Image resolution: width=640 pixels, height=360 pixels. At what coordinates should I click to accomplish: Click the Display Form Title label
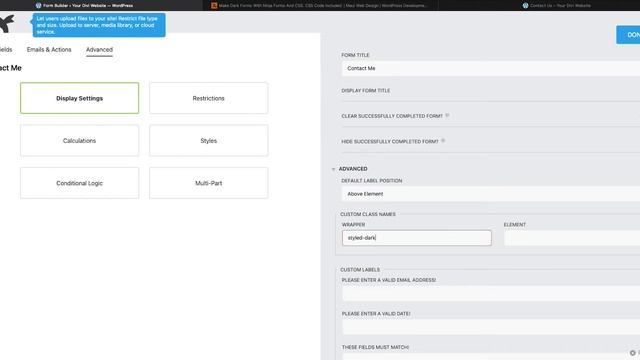[x=366, y=91]
